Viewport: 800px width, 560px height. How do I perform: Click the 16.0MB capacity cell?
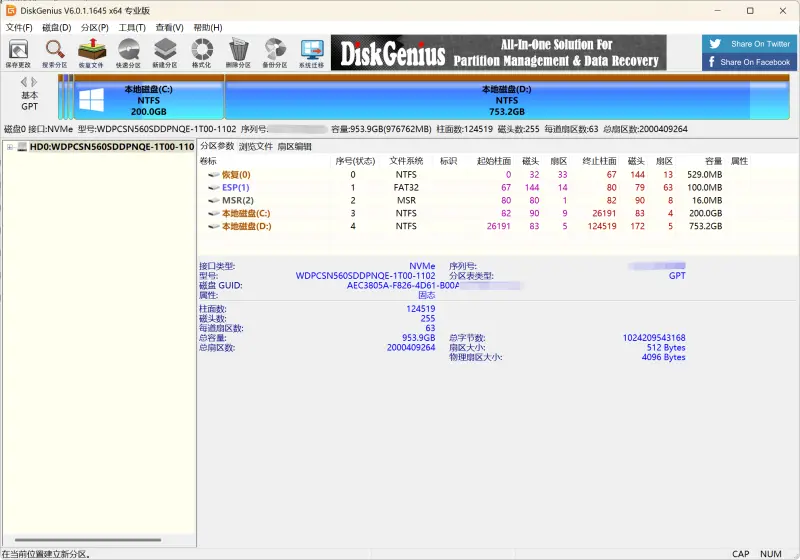click(x=707, y=200)
